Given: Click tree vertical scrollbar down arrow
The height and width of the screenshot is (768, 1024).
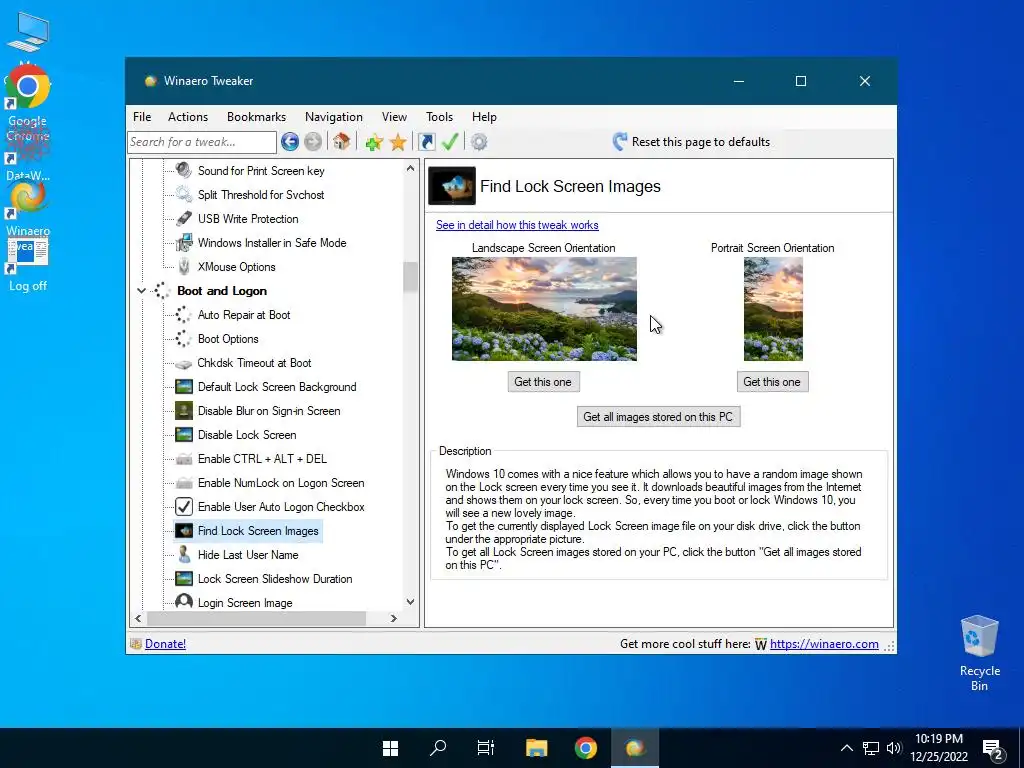Looking at the screenshot, I should point(410,602).
